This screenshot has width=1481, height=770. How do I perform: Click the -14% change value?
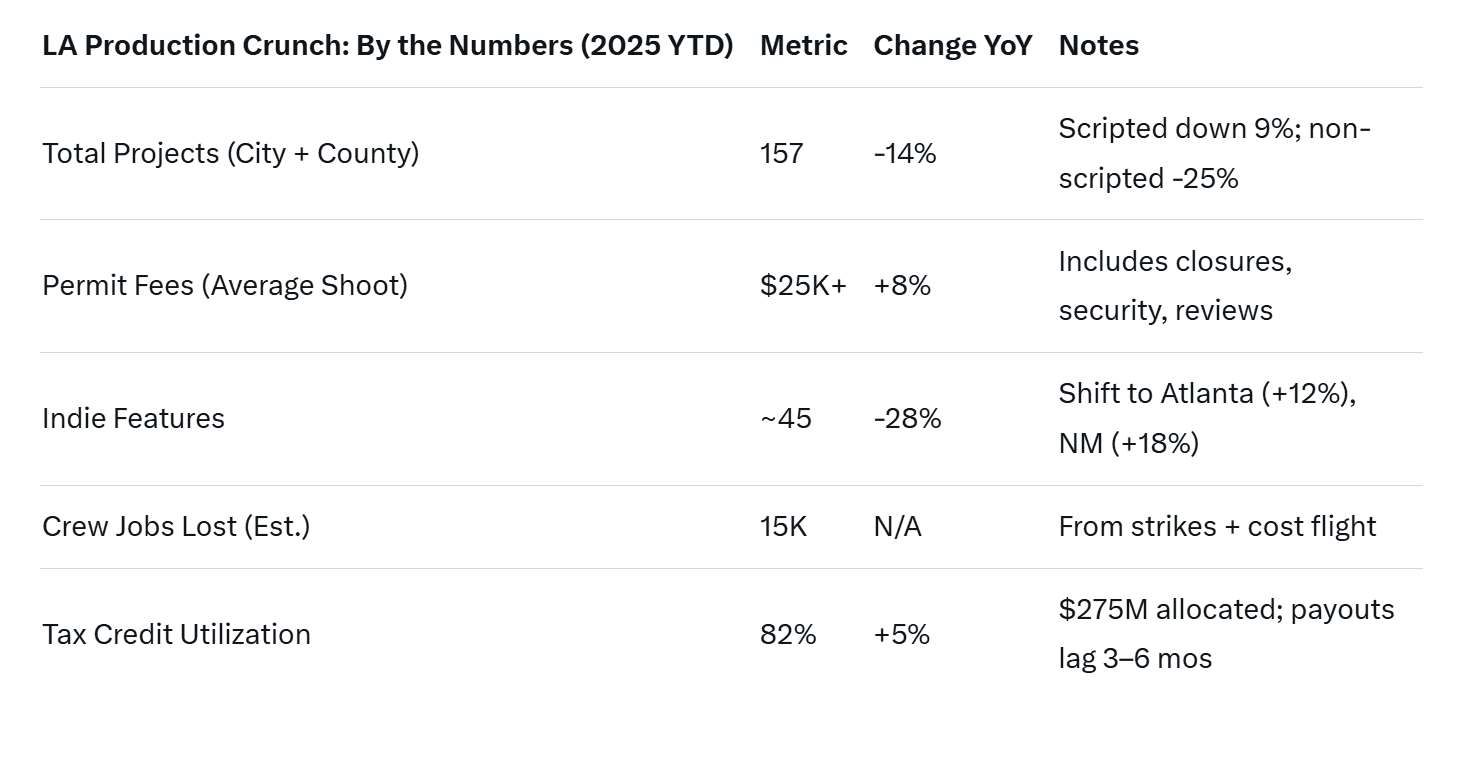904,154
